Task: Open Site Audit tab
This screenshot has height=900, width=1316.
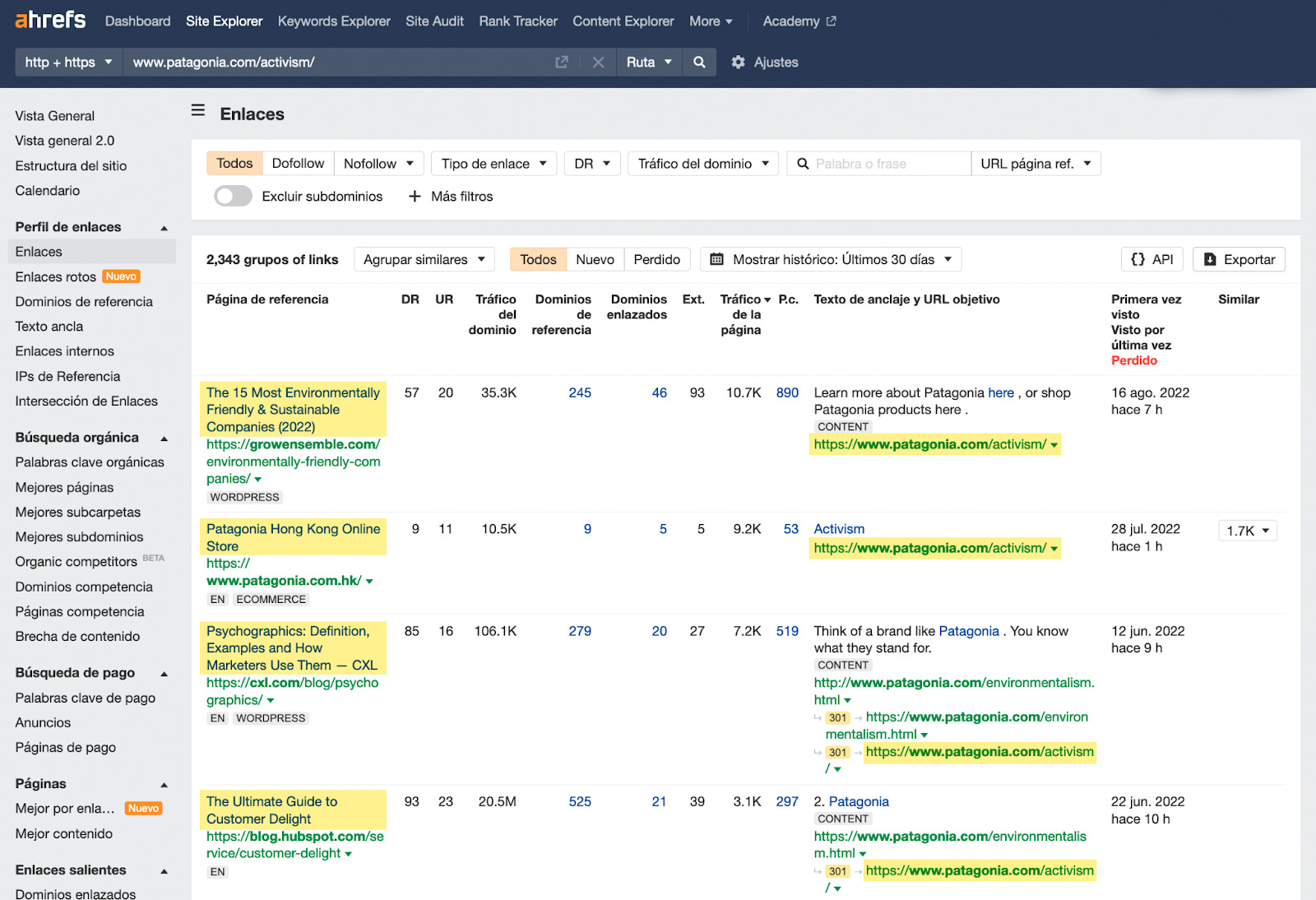Action: [x=434, y=21]
